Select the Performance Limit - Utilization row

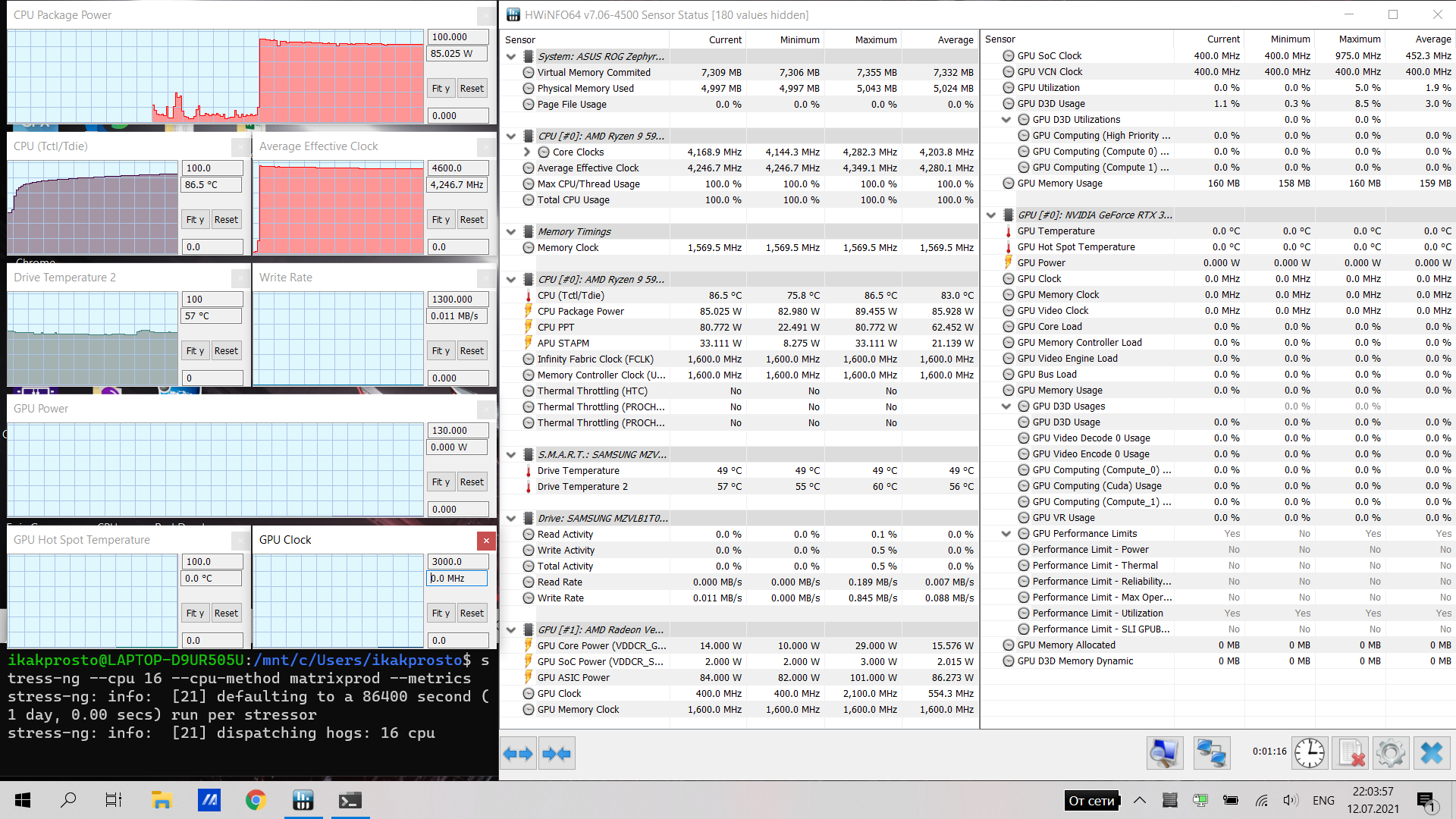(1218, 613)
